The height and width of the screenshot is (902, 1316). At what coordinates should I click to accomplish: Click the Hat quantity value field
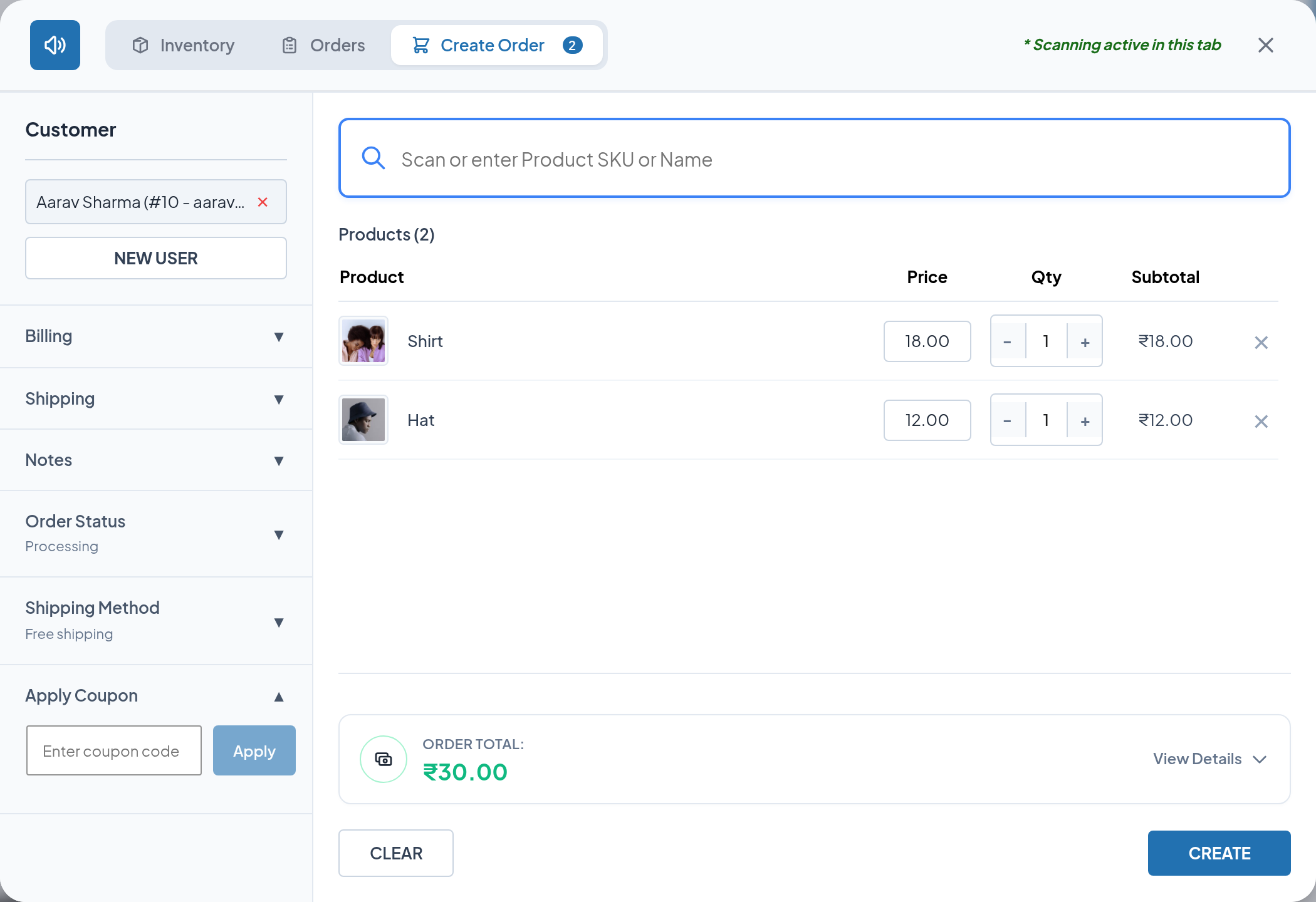pyautogui.click(x=1046, y=420)
